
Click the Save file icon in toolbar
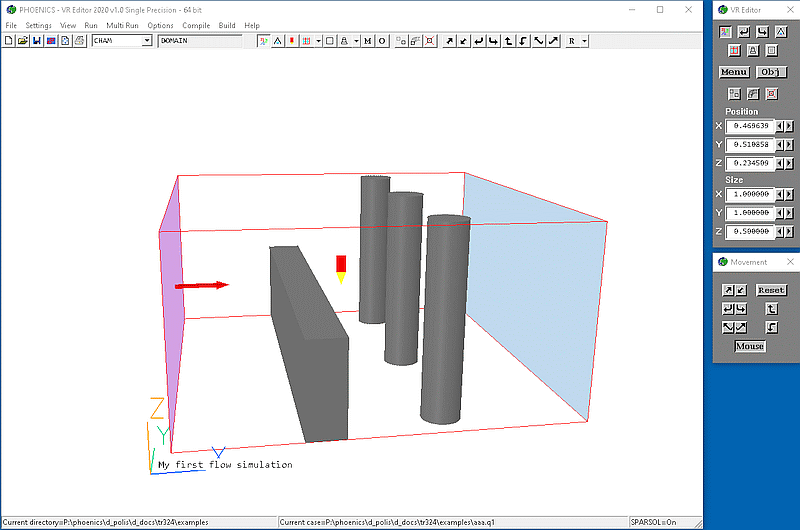coord(36,41)
